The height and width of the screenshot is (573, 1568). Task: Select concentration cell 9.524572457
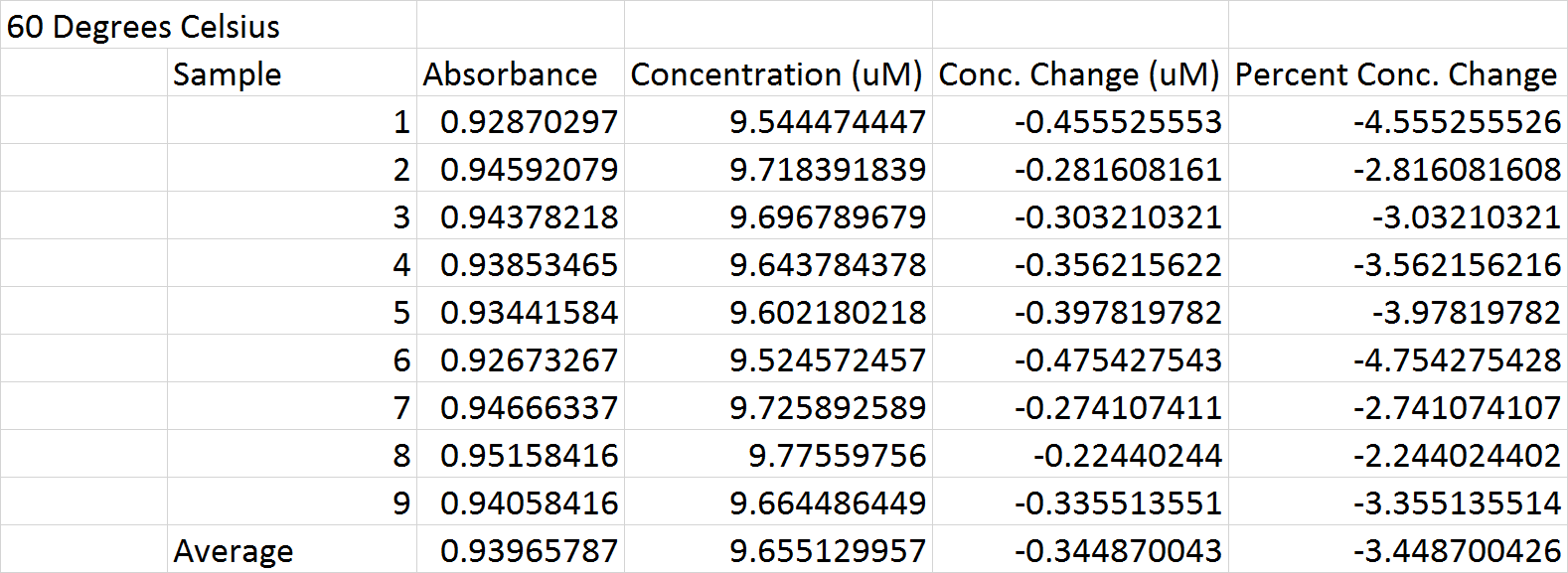(827, 360)
